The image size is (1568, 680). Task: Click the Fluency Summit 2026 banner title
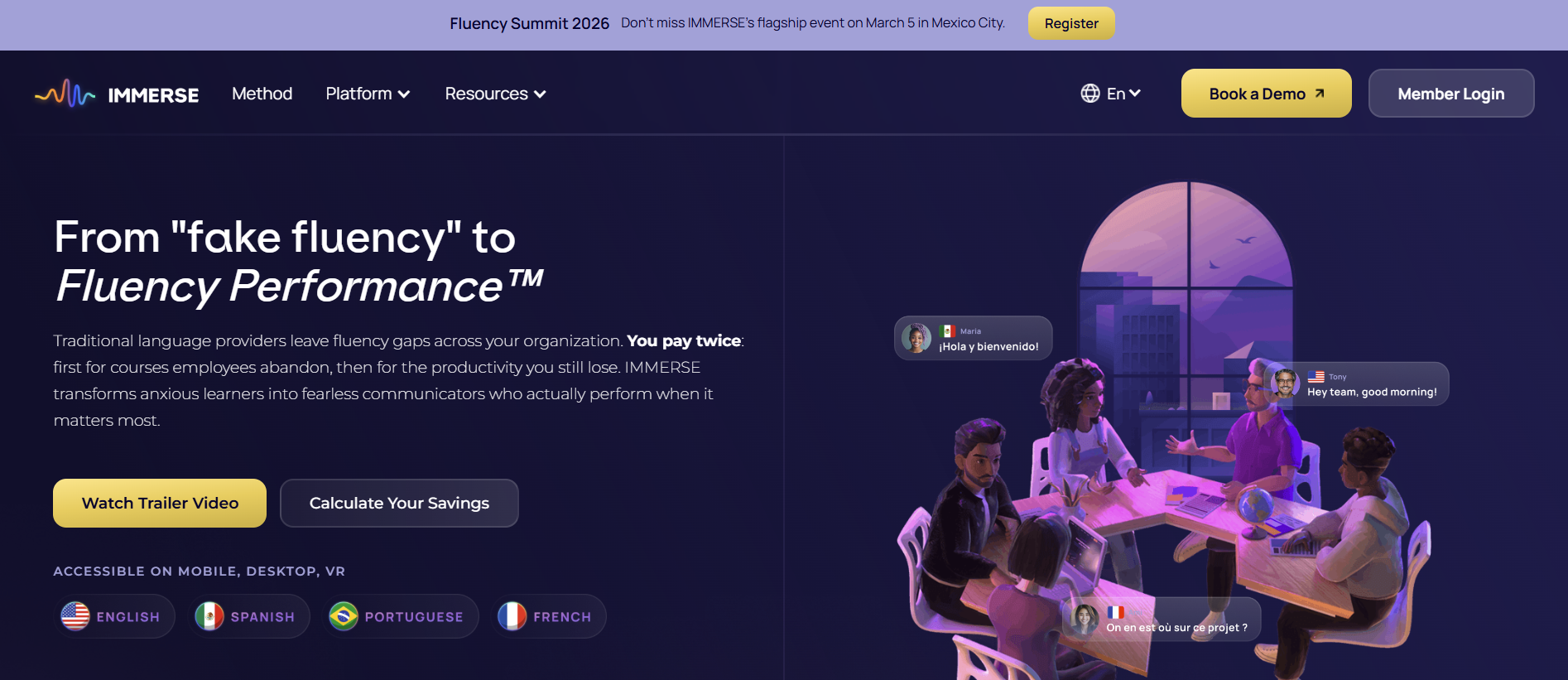click(x=529, y=23)
